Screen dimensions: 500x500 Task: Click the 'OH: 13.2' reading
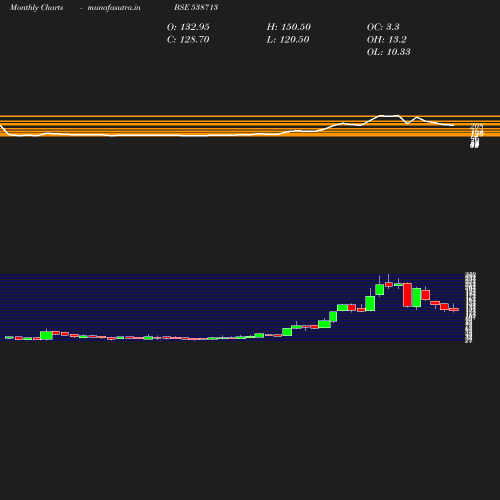click(x=387, y=40)
